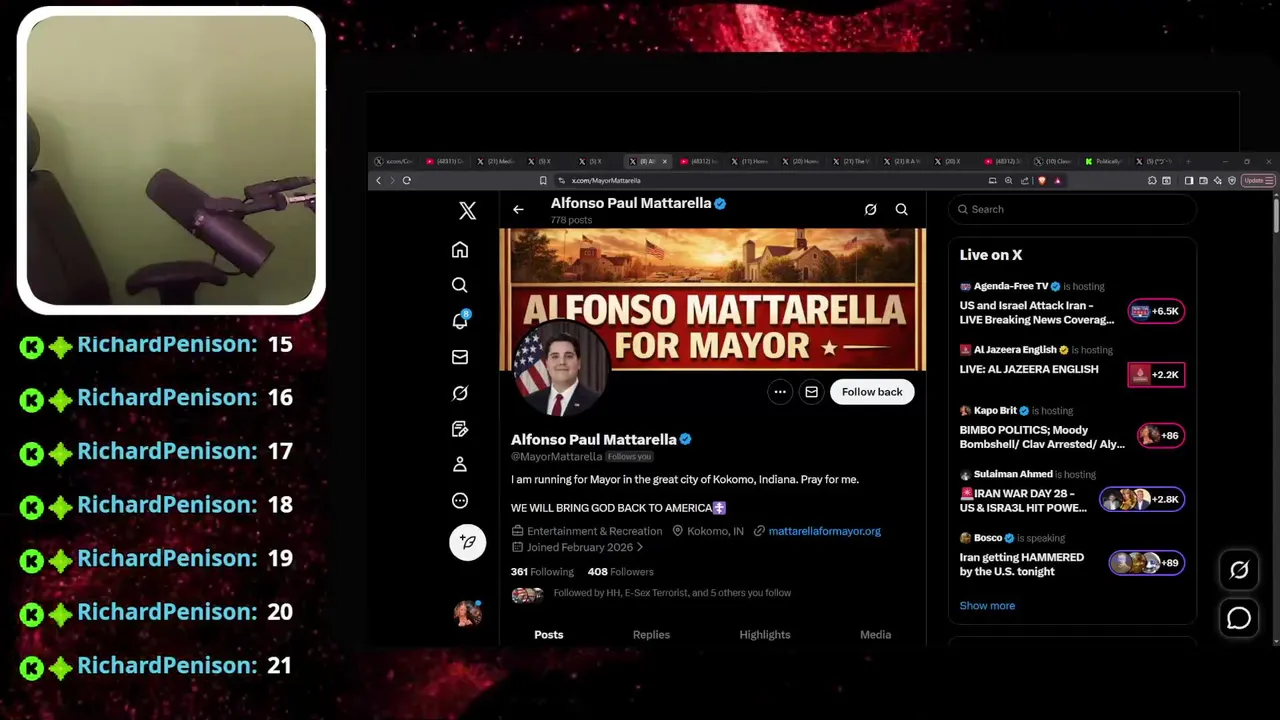Open Grok from the X left sidebar
Screen dimensions: 1280x720
[460, 393]
